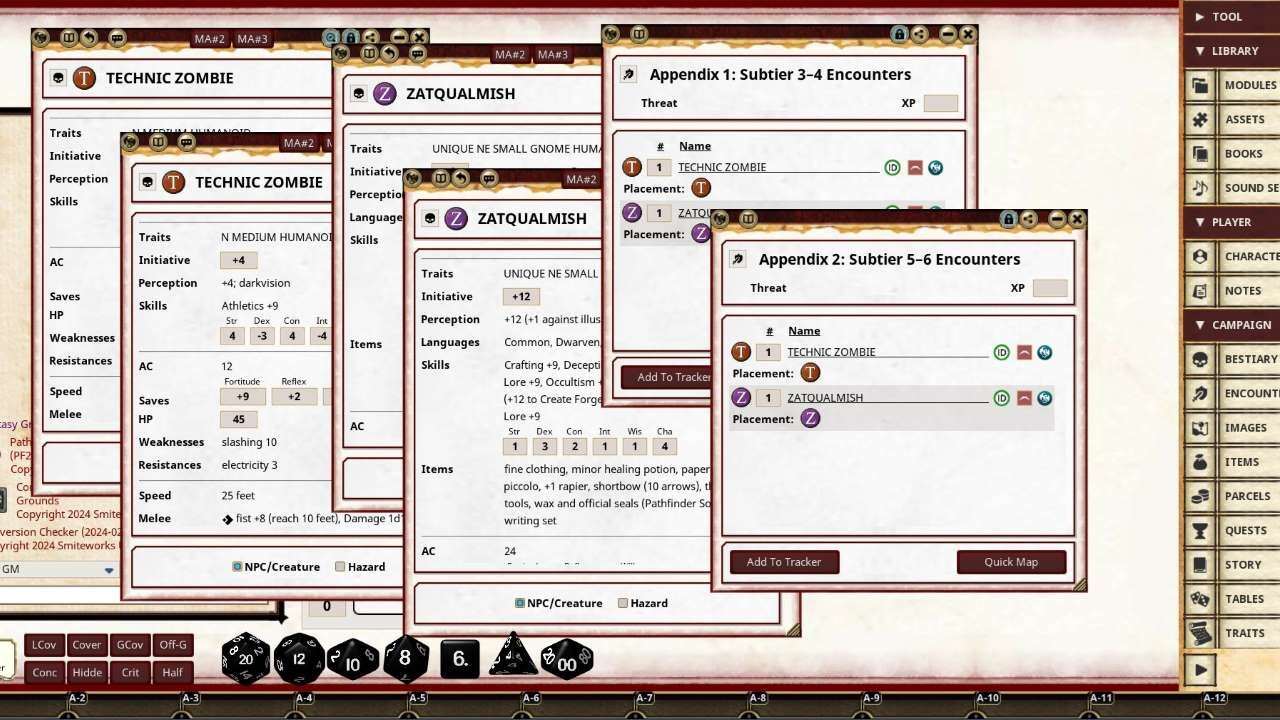Select the Hazard radio button on Zatqualmish sheet
Screen dimensions: 1280x720
[x=625, y=602]
